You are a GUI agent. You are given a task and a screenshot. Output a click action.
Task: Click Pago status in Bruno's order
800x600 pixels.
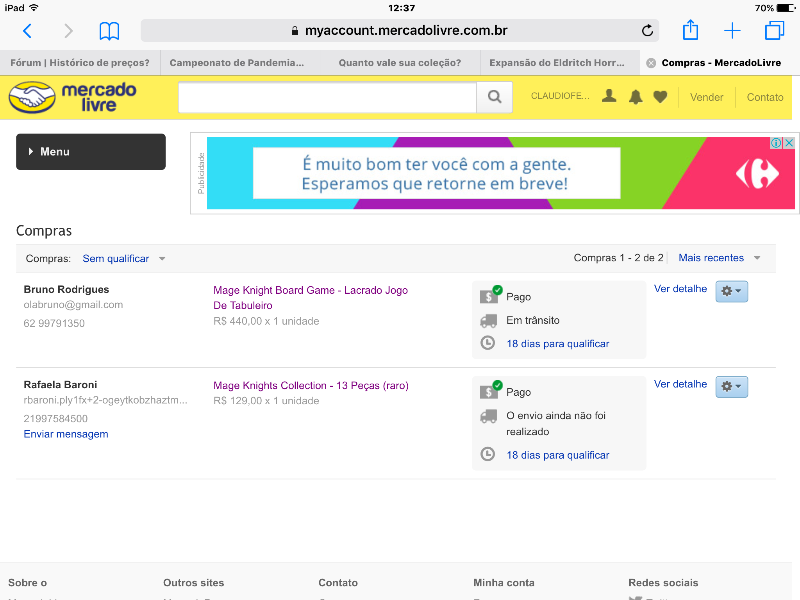click(518, 297)
